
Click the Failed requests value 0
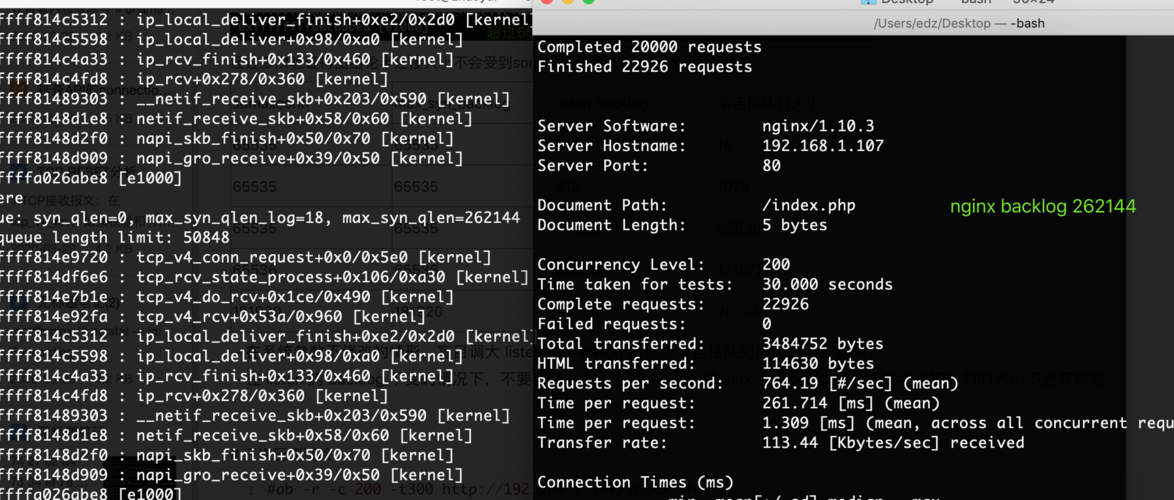click(x=767, y=324)
